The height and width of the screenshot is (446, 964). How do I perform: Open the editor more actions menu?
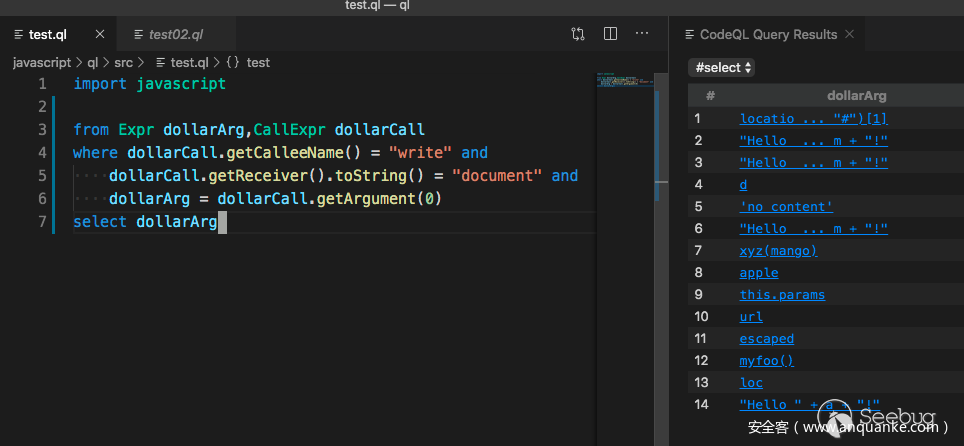tap(642, 33)
